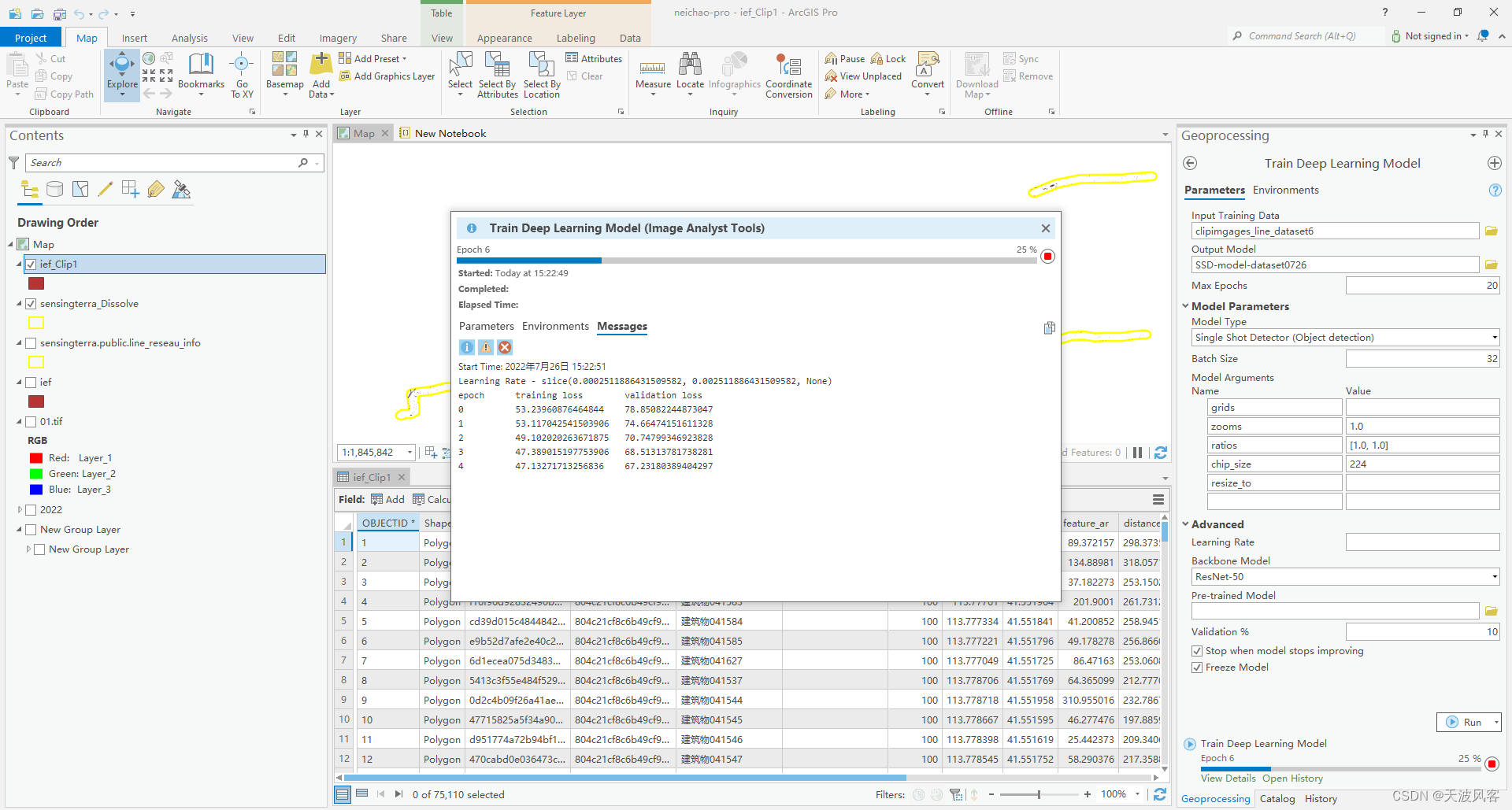Click List By Drawing Order icon
1512x810 pixels.
(x=30, y=189)
